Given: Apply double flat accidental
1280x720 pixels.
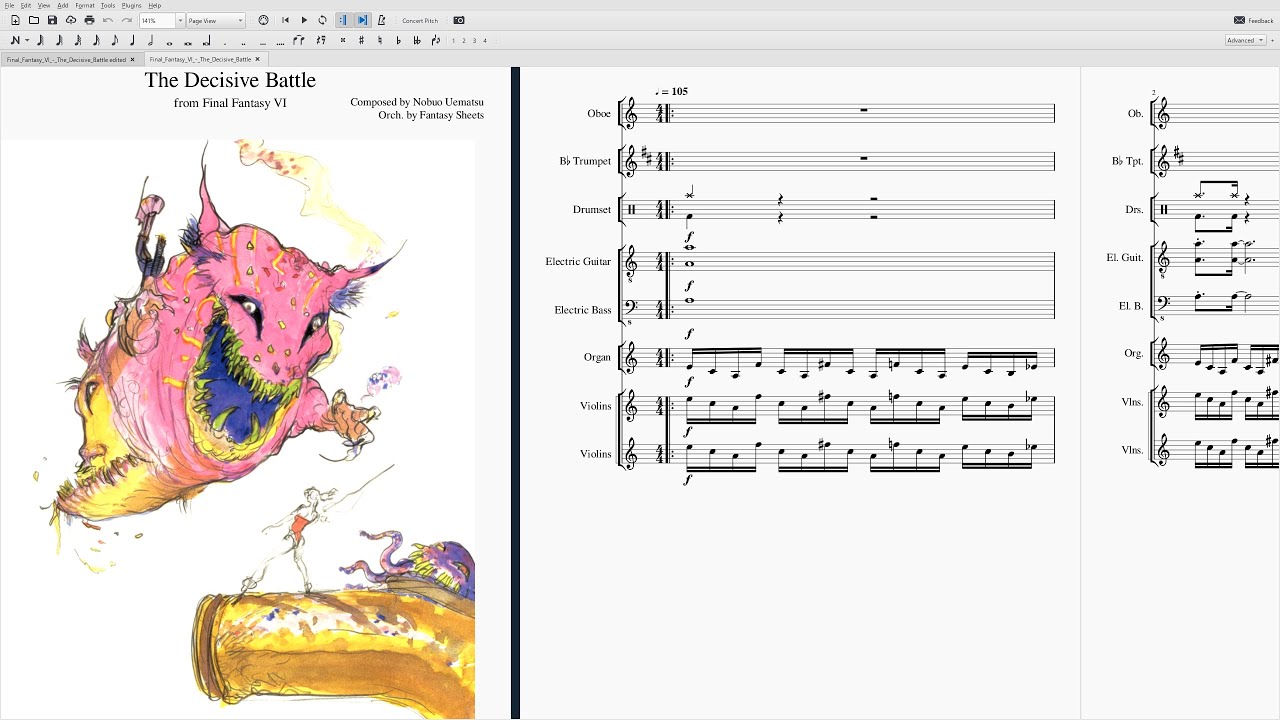Looking at the screenshot, I should (x=417, y=40).
